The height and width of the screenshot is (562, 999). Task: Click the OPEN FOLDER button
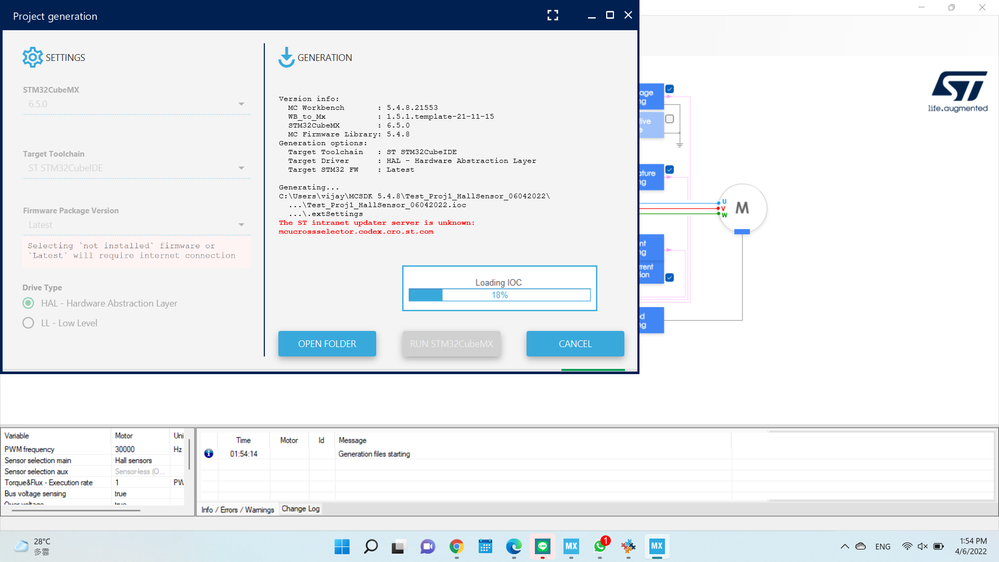coord(327,343)
